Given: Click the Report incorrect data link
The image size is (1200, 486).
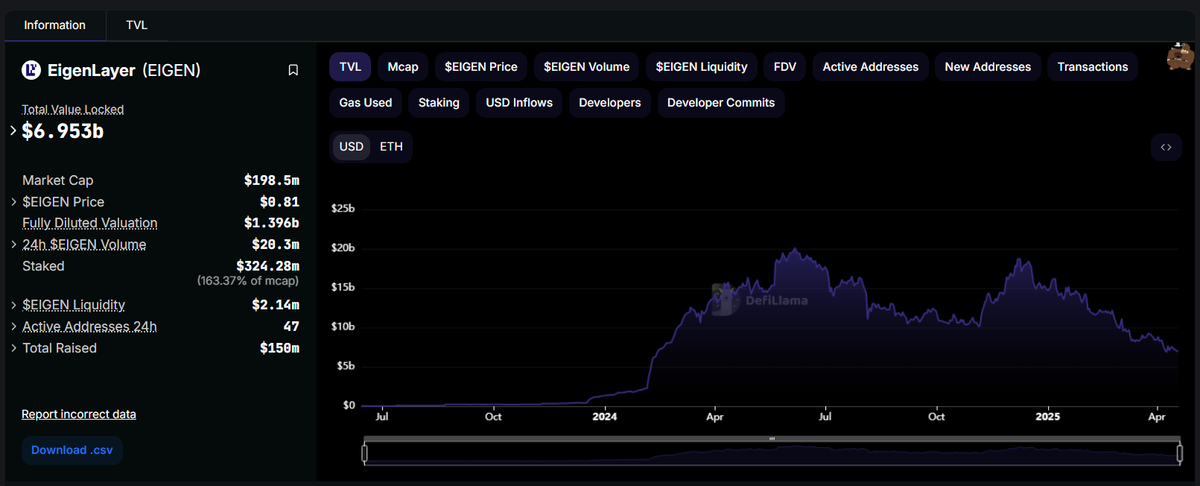Looking at the screenshot, I should 79,414.
